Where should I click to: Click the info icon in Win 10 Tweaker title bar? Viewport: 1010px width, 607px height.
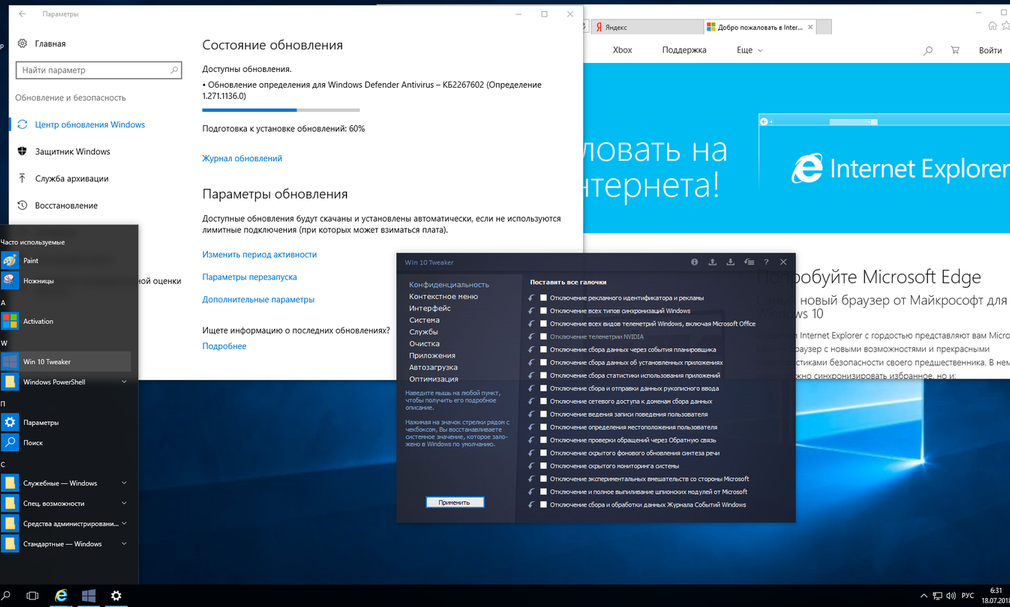point(694,262)
